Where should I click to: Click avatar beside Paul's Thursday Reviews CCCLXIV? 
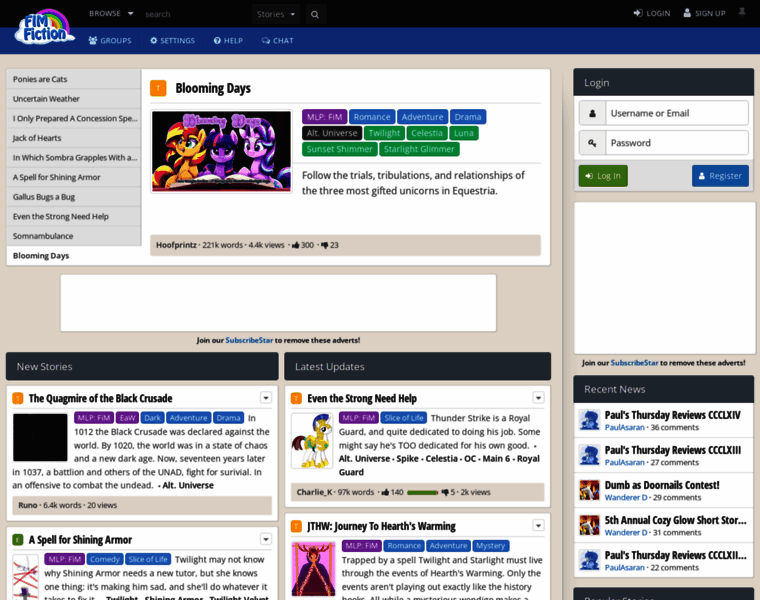point(589,420)
